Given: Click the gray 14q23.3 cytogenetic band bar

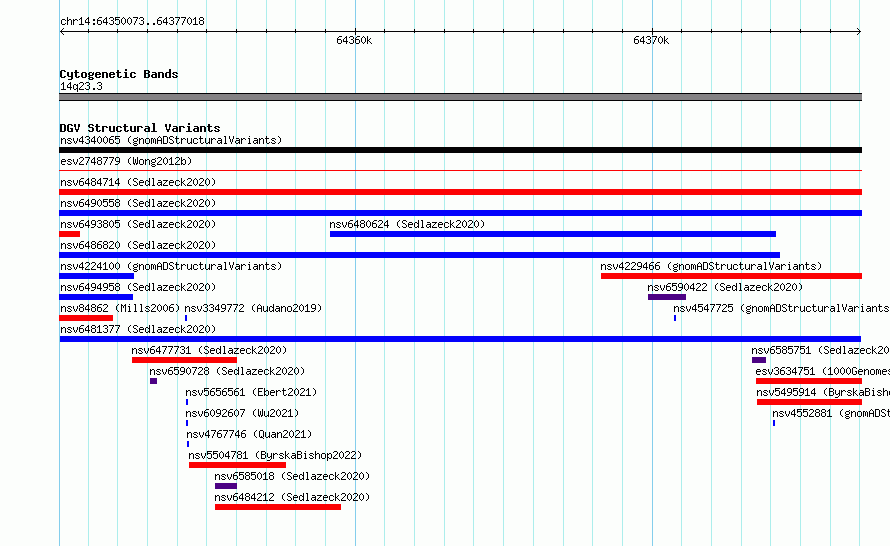Looking at the screenshot, I should click(460, 97).
